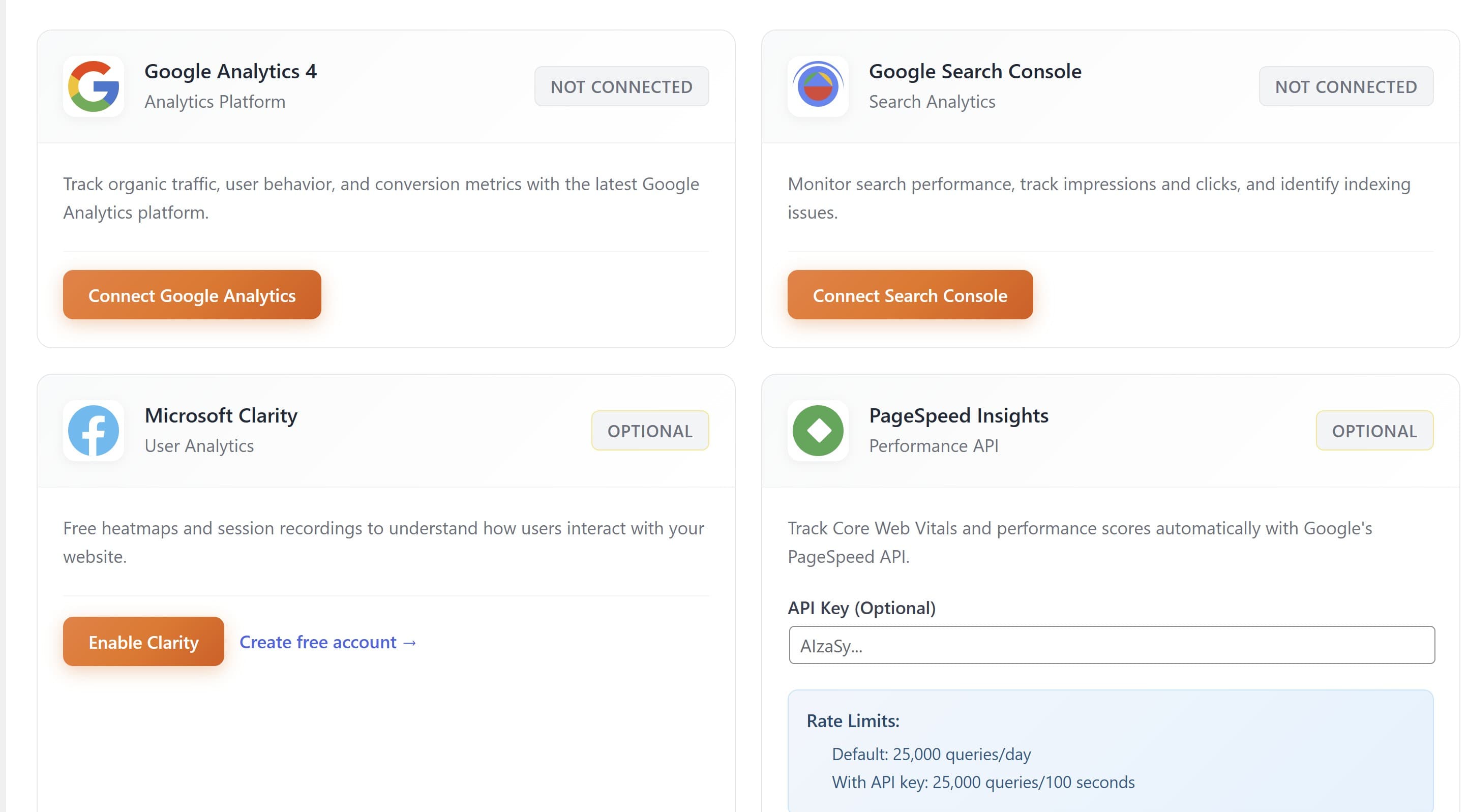The height and width of the screenshot is (812, 1468).
Task: Connect Google Analytics
Action: coord(192,295)
